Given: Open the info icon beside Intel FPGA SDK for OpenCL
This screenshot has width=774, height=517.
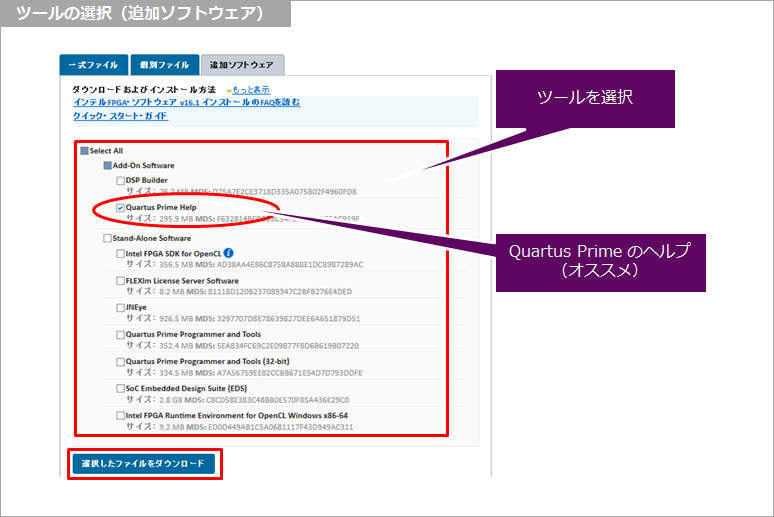Looking at the screenshot, I should tap(229, 253).
